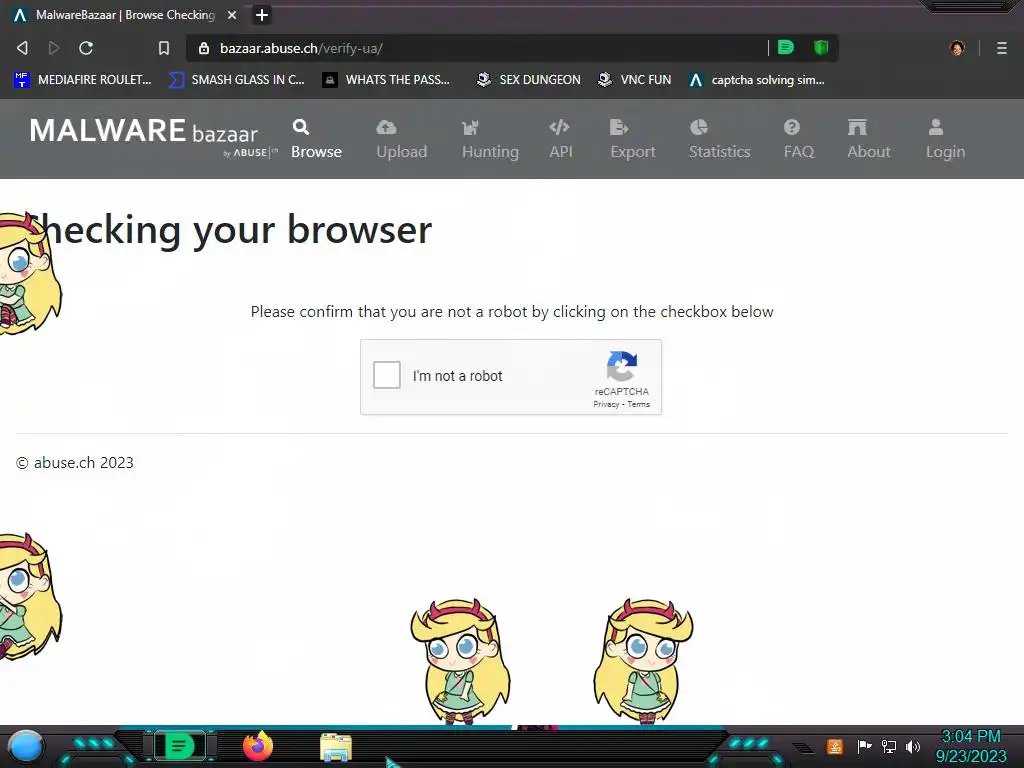Go to Hunting in site navigation
Viewport: 1024px width, 768px height.
(490, 139)
